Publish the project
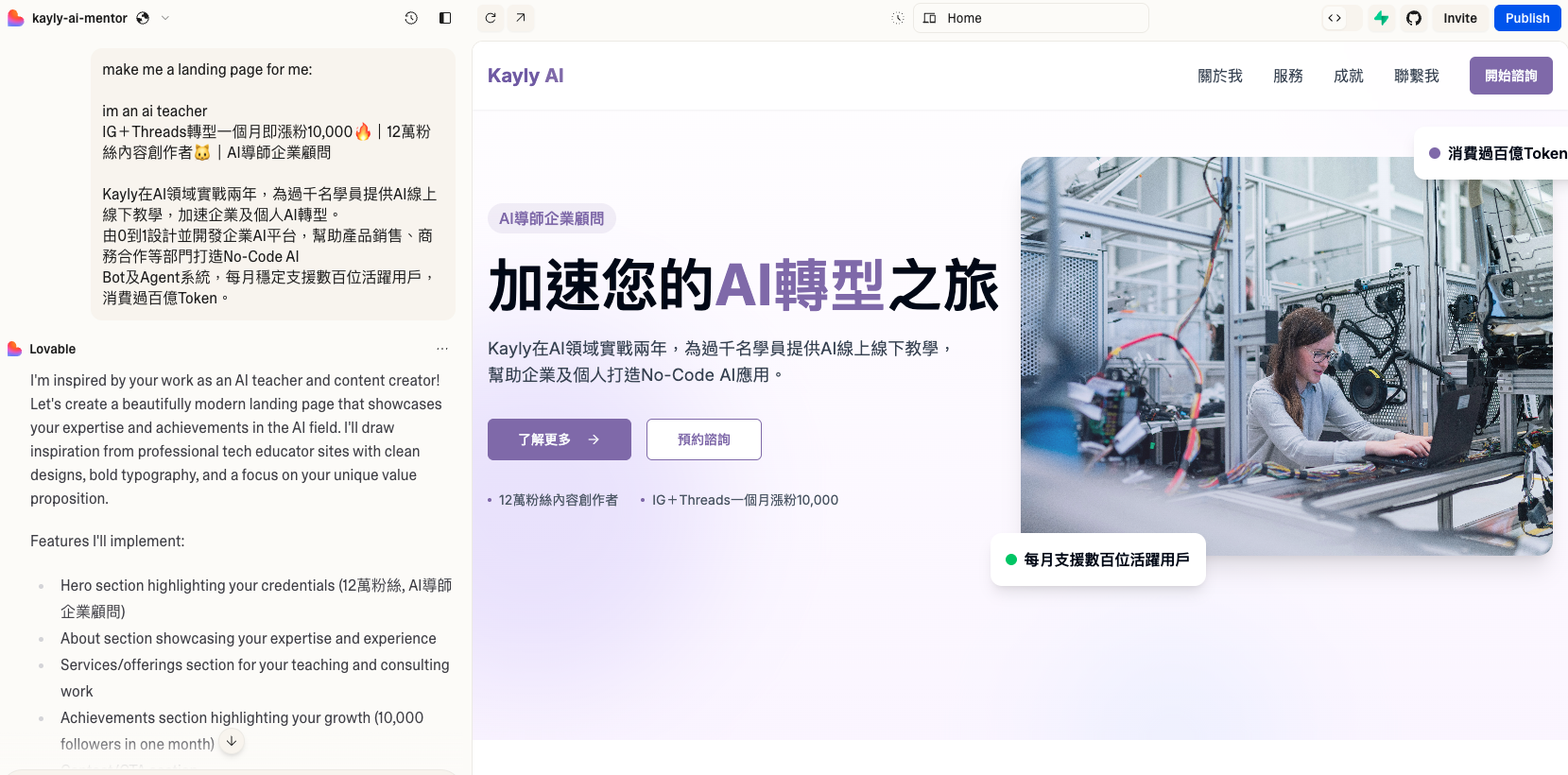Screen dimensions: 1568x775 (x=1527, y=18)
